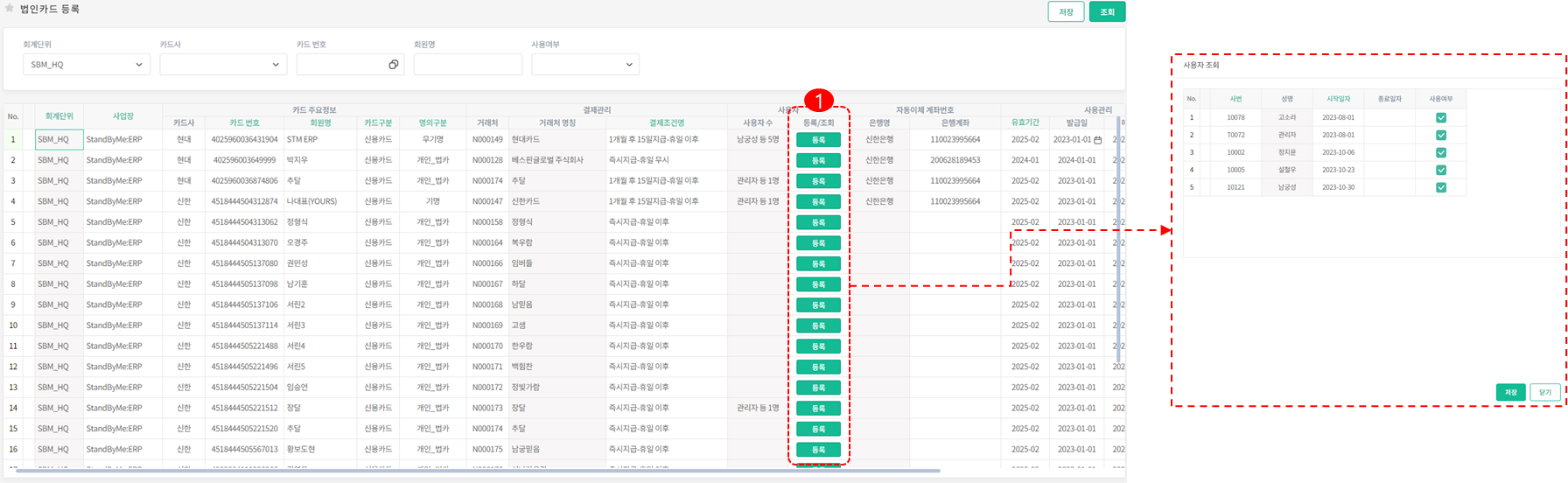This screenshot has height=483, width=1568.
Task: Click the red number 1 annotation badge
Action: pos(818,100)
